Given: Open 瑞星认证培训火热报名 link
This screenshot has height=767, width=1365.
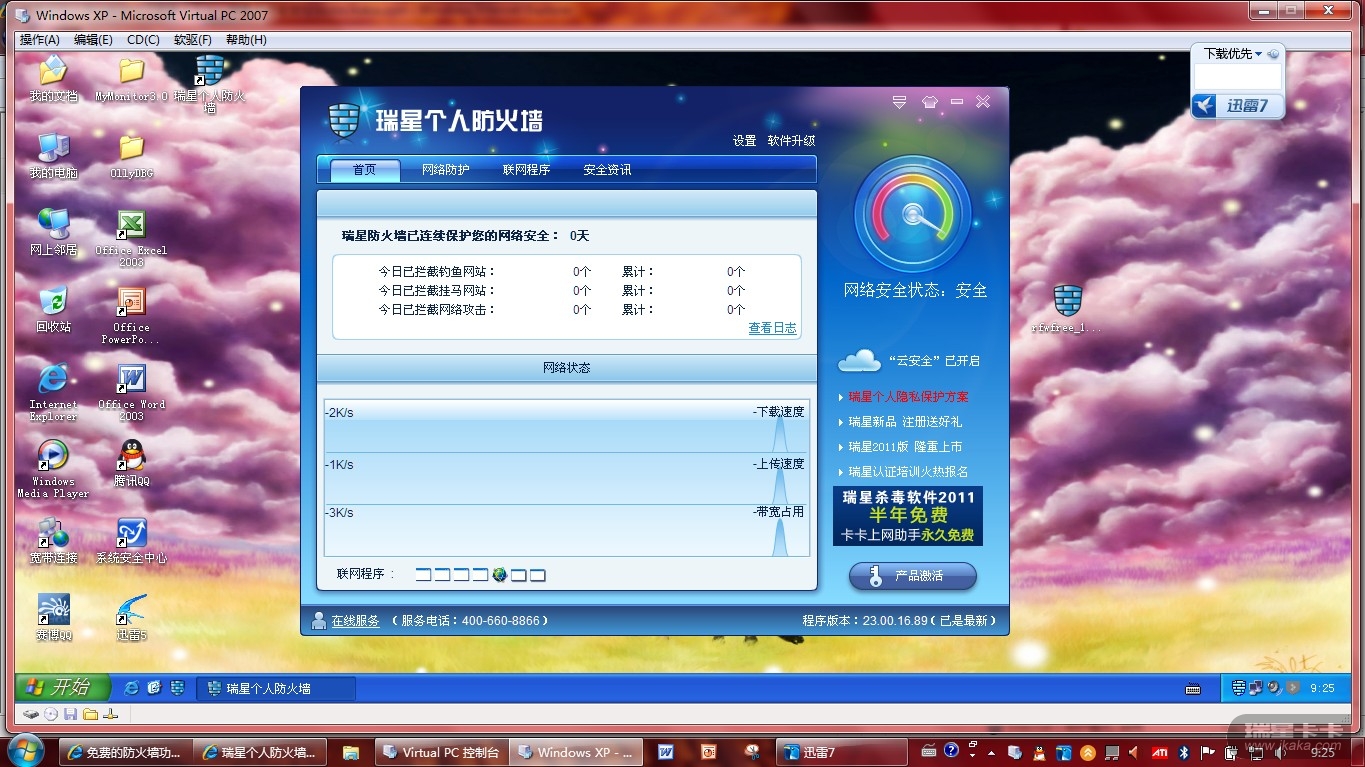Looking at the screenshot, I should tap(908, 472).
